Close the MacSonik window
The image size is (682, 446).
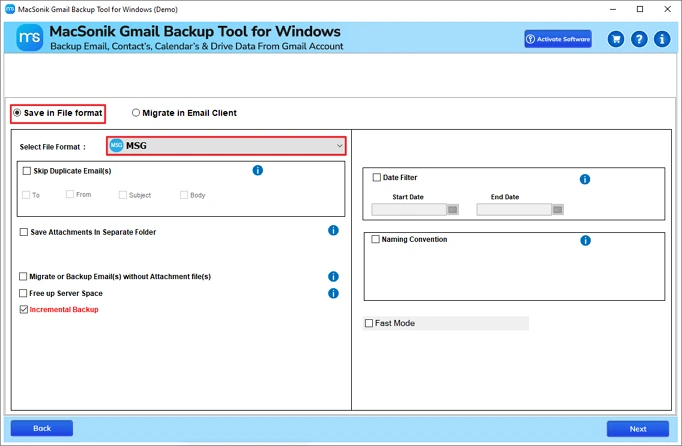(668, 9)
